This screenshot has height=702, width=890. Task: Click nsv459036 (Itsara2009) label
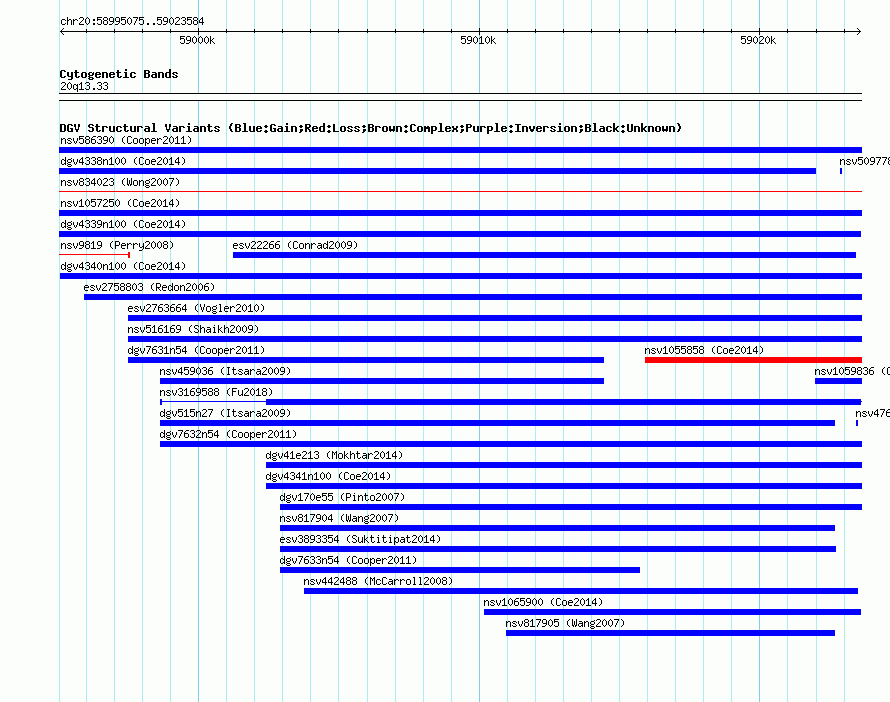(x=225, y=371)
